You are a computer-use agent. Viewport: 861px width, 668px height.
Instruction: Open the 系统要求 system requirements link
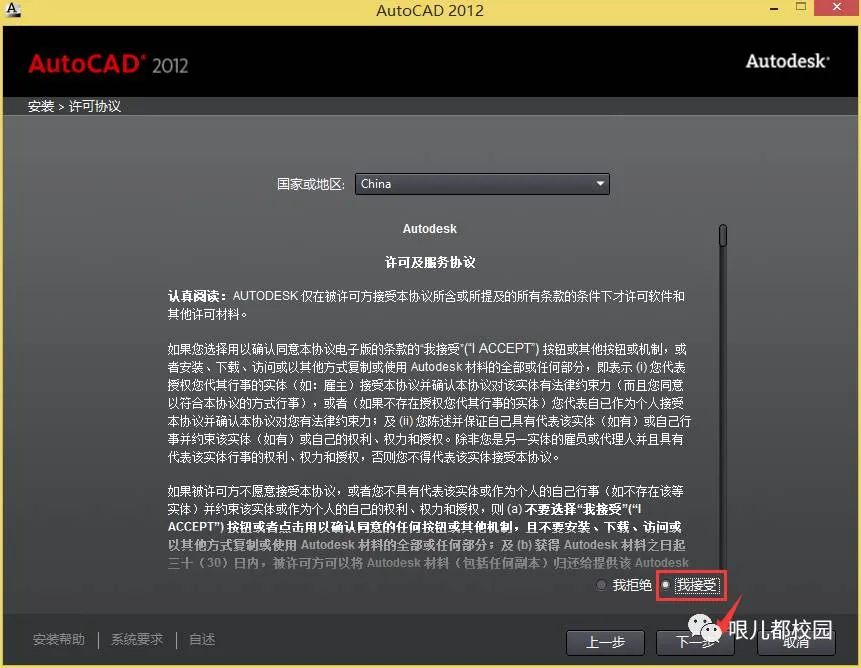click(137, 639)
